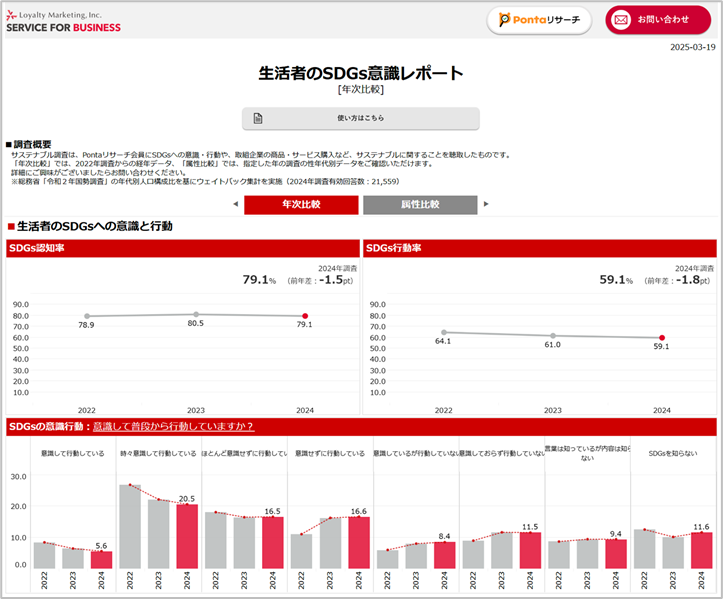Click the 意識して行動している column label
Image resolution: width=723 pixels, height=599 pixels.
point(73,453)
